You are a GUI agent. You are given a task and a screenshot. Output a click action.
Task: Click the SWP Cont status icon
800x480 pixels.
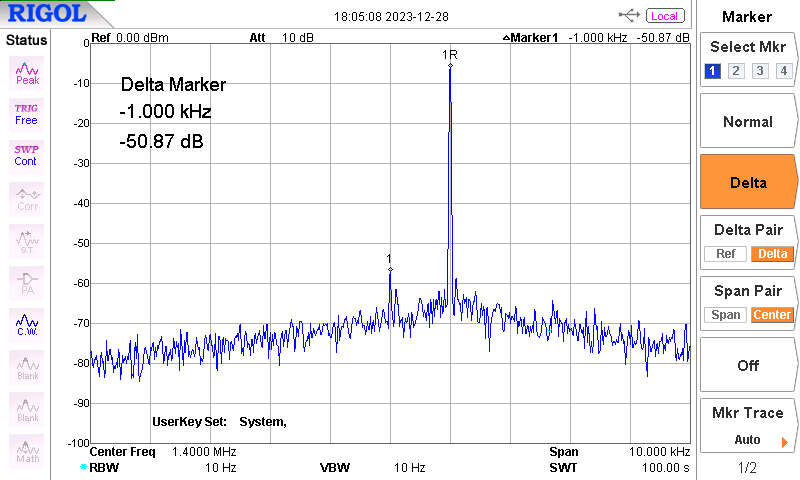coord(27,157)
